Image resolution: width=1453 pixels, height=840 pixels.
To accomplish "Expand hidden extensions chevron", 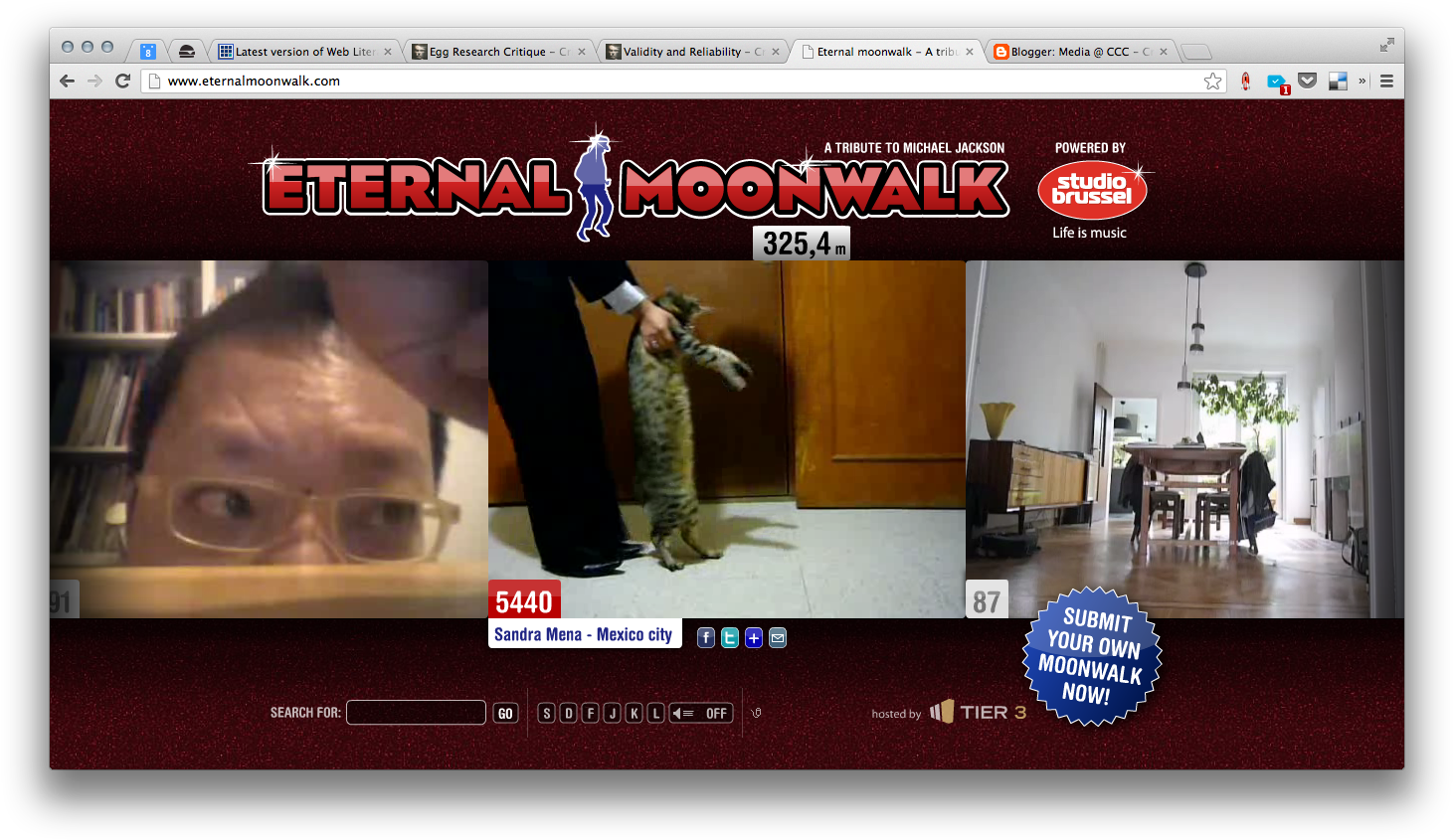I will tap(1362, 82).
